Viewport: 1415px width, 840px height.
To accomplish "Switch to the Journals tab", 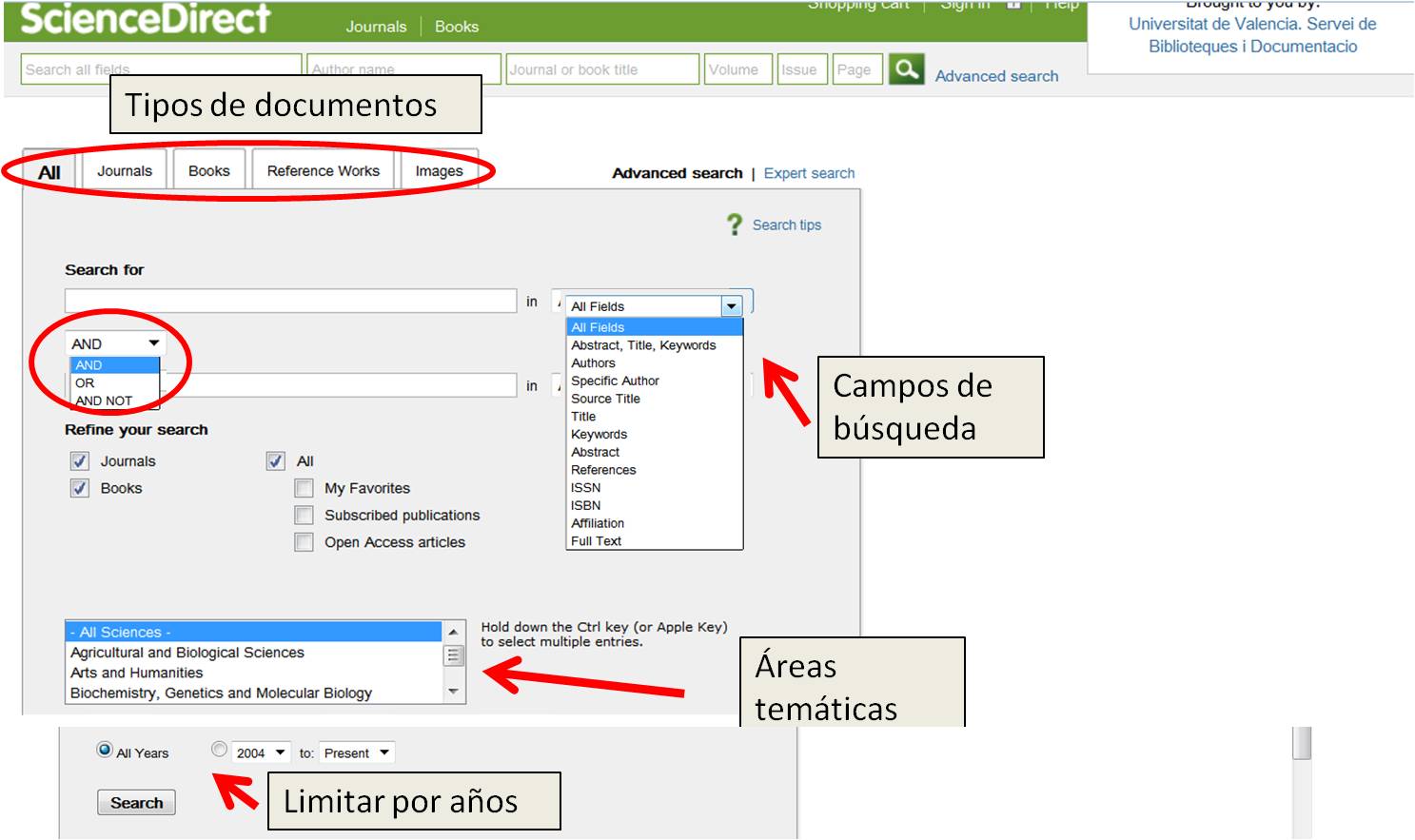I will tap(125, 170).
